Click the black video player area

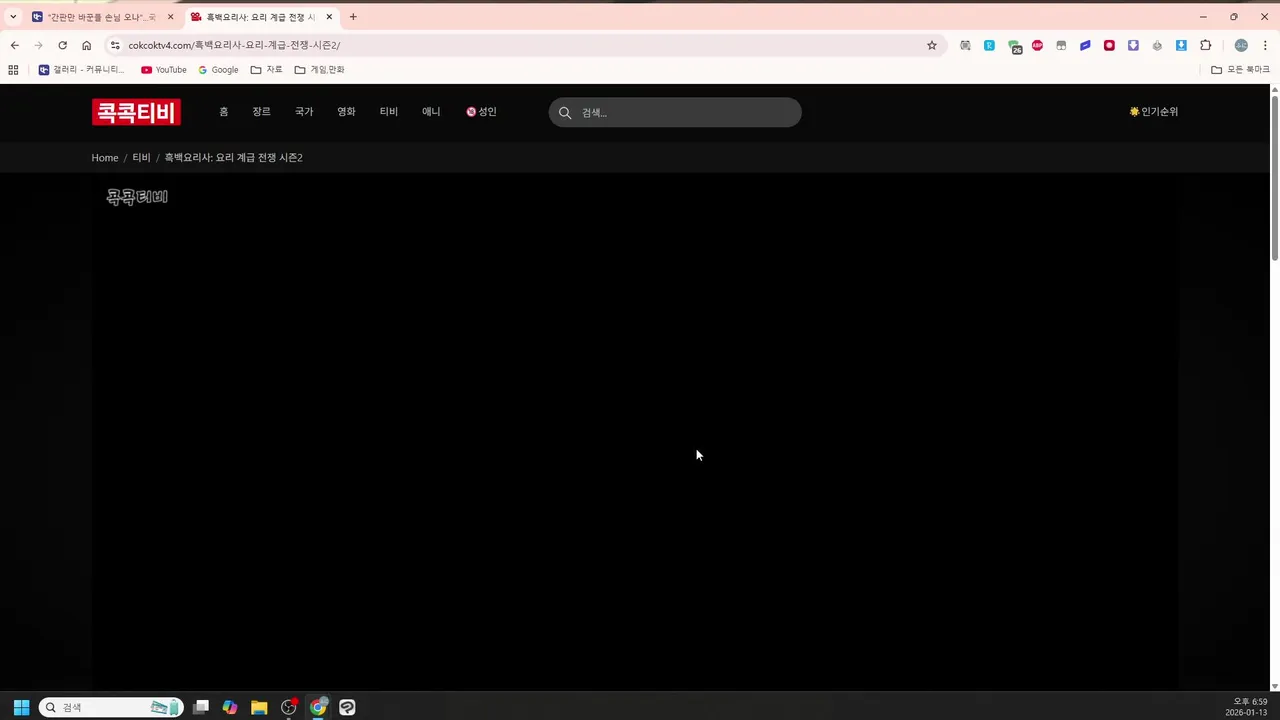pyautogui.click(x=636, y=430)
